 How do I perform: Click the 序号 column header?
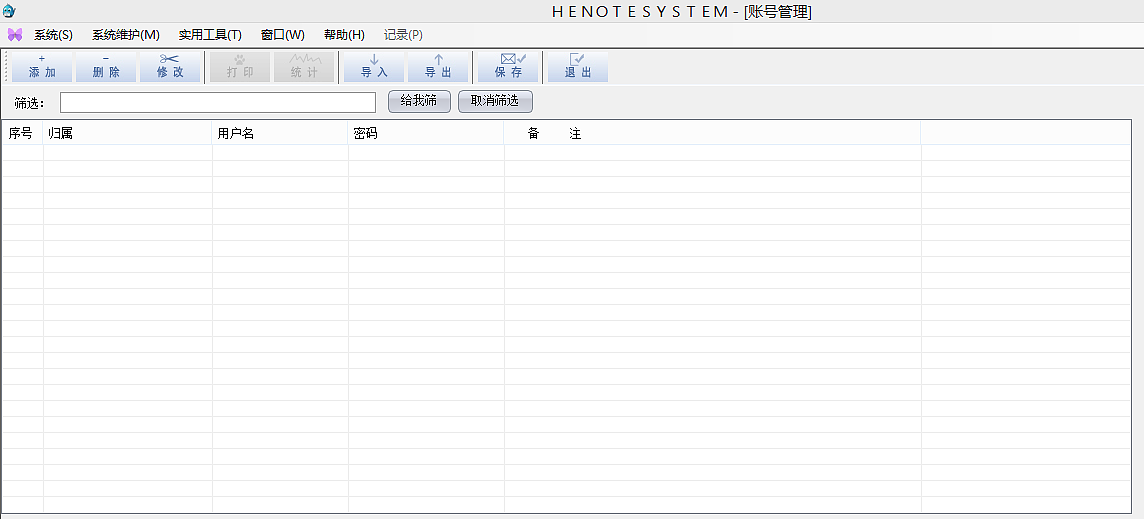[x=23, y=133]
